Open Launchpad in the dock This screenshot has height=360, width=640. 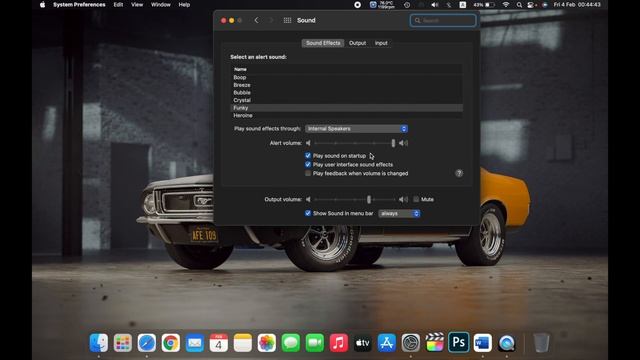123,343
